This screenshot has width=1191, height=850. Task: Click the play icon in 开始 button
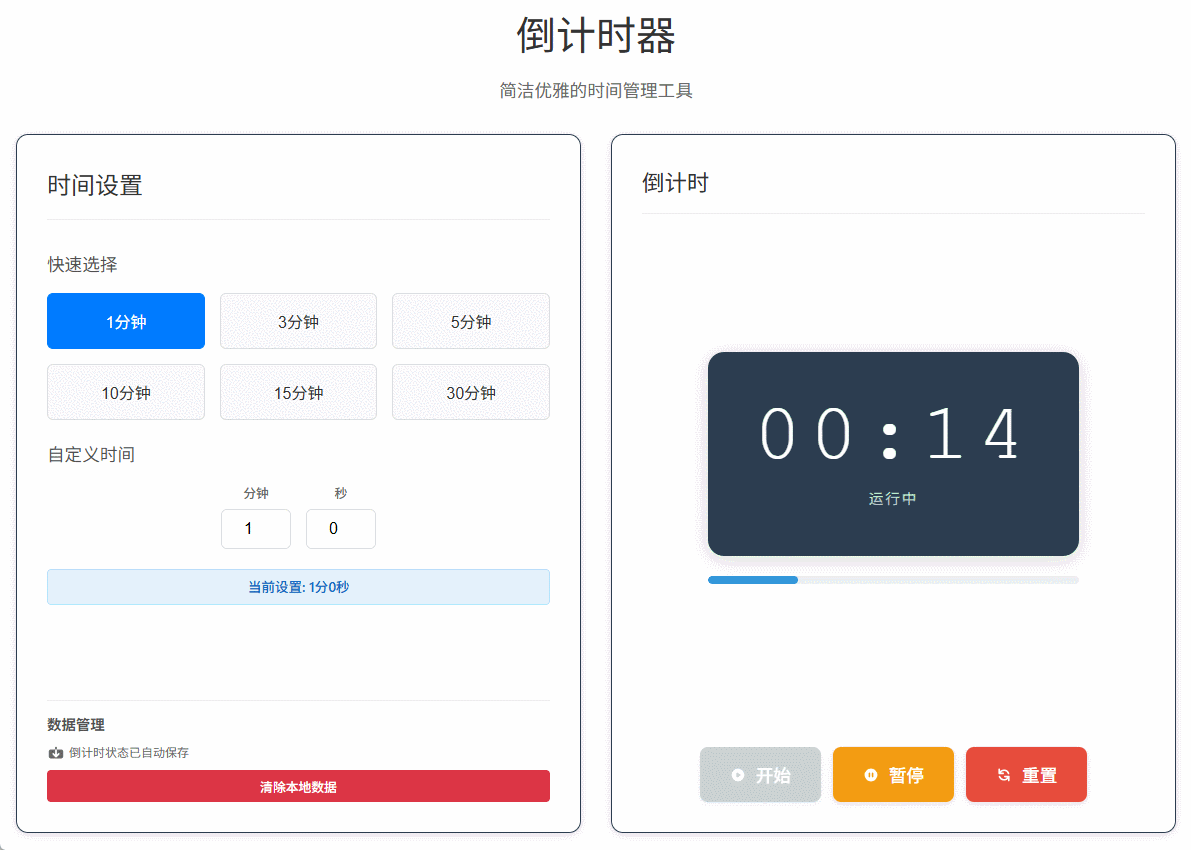coord(738,775)
